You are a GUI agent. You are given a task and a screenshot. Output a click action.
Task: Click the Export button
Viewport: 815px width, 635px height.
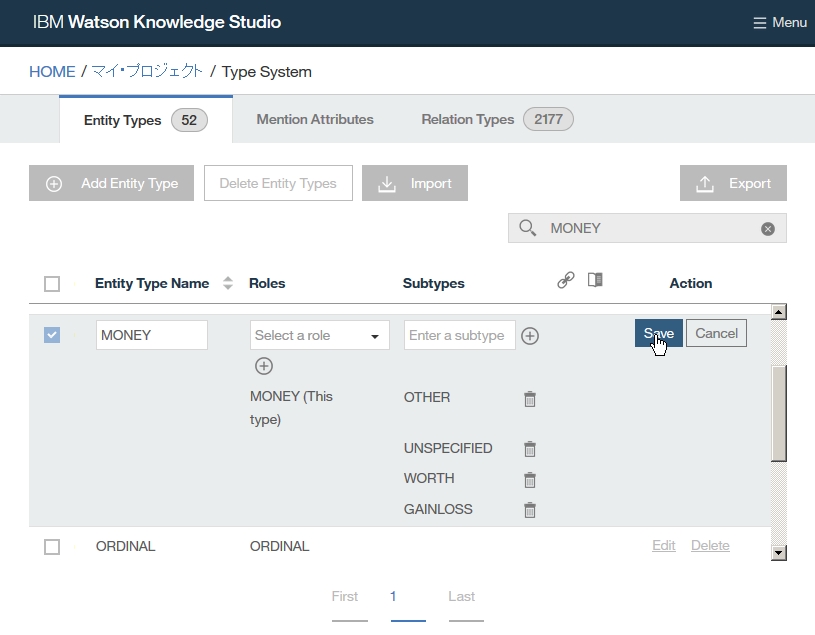(733, 183)
